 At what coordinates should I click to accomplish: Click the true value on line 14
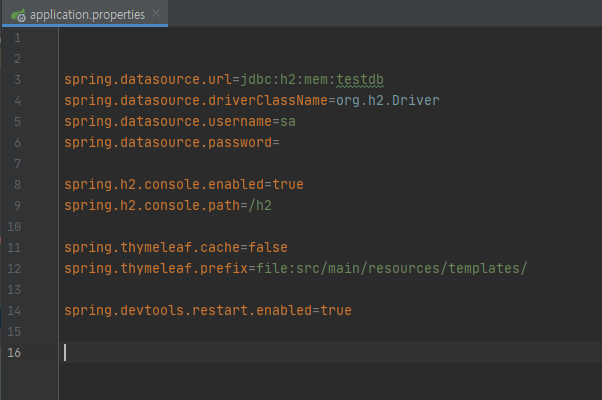pos(336,311)
